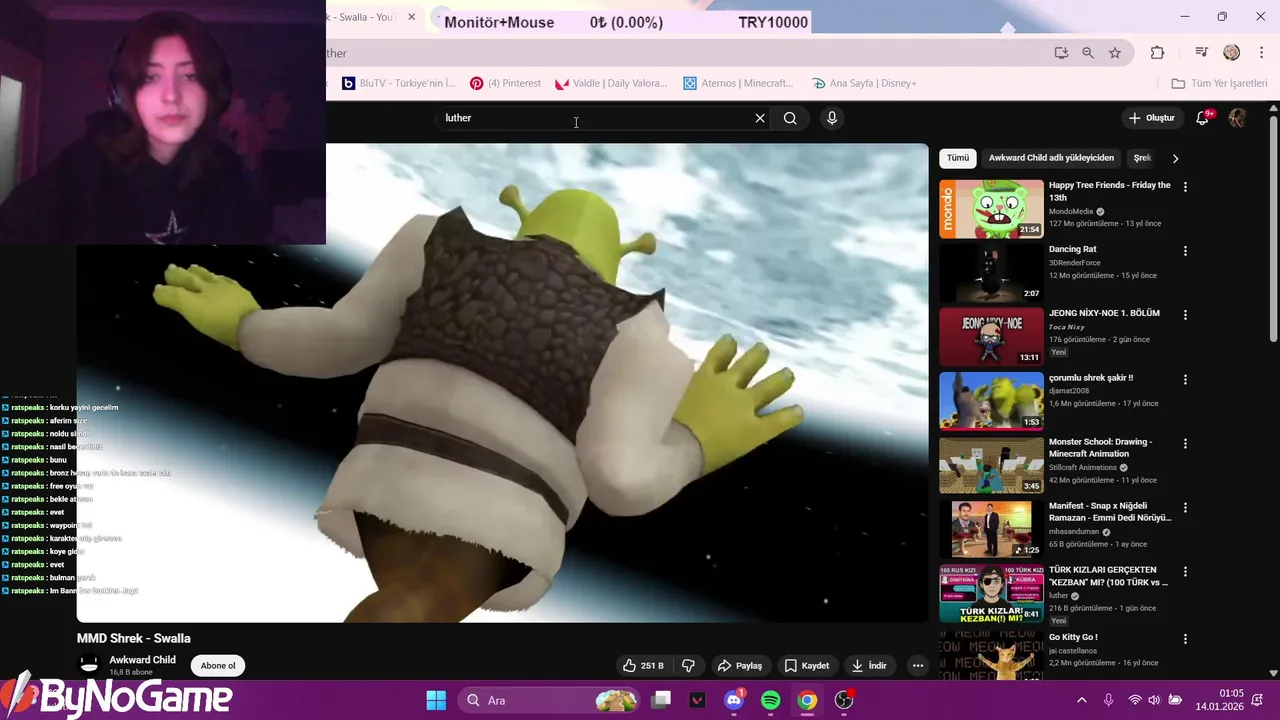
Task: Open the Awkward Child channel link
Action: point(142,660)
